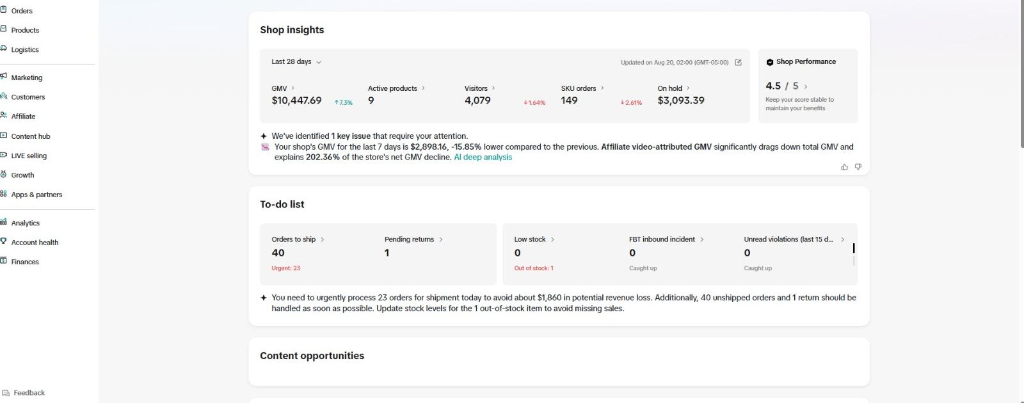Expand the Unread violations chevron
Viewport: 1024px width, 403px height.
[x=842, y=240]
